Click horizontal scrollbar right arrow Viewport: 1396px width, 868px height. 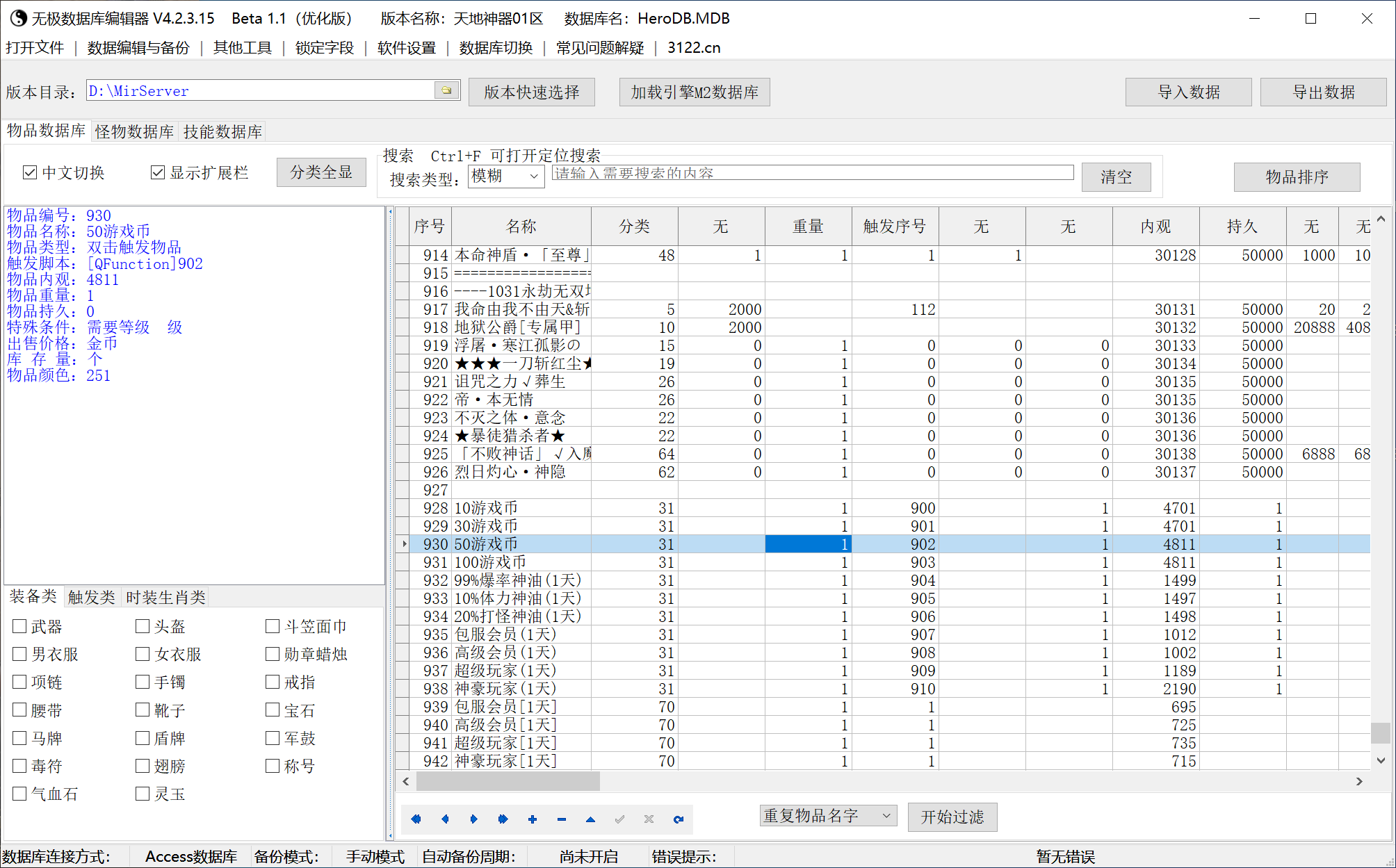[x=1359, y=781]
